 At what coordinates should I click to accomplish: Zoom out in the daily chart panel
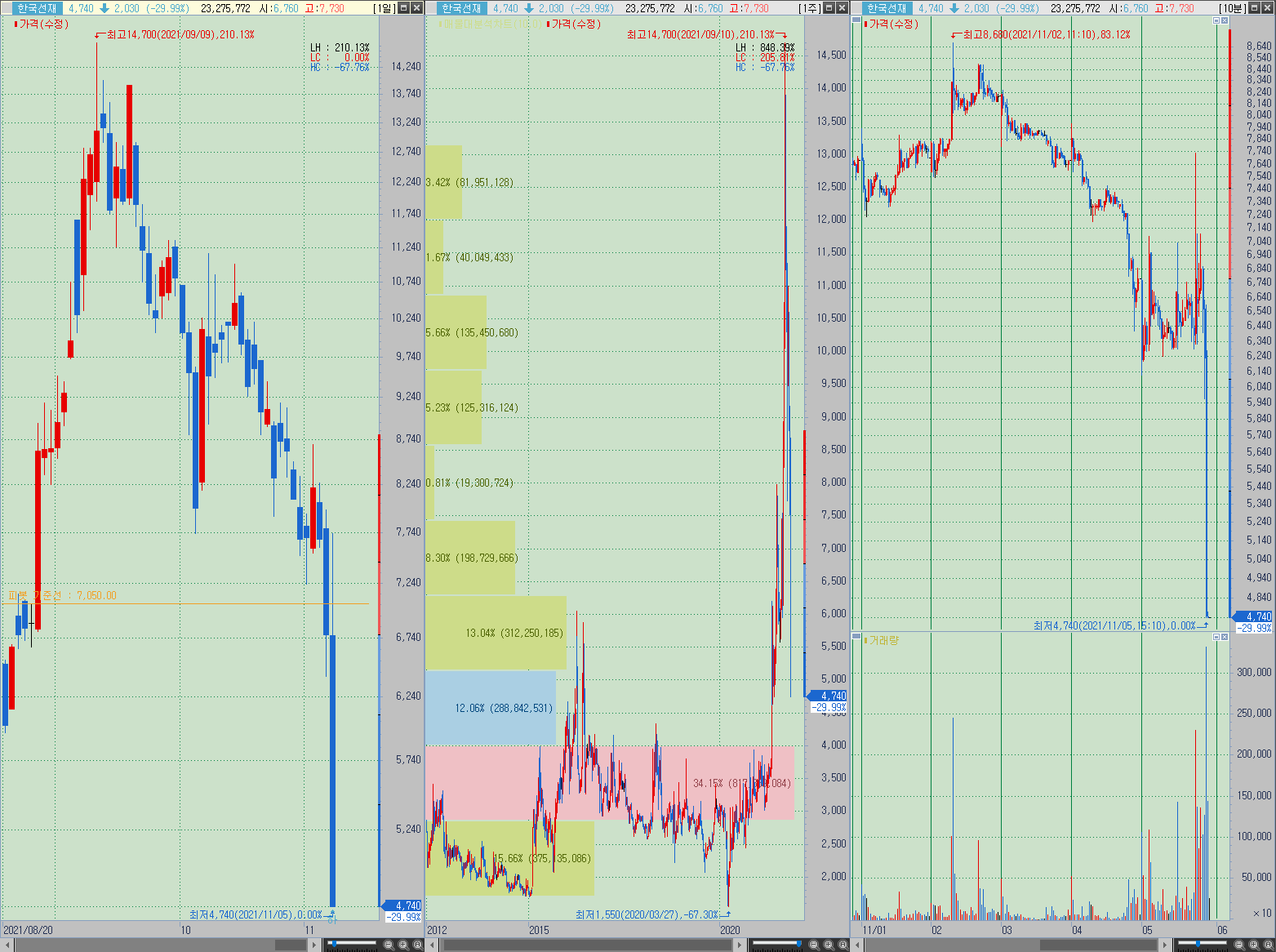point(389,945)
